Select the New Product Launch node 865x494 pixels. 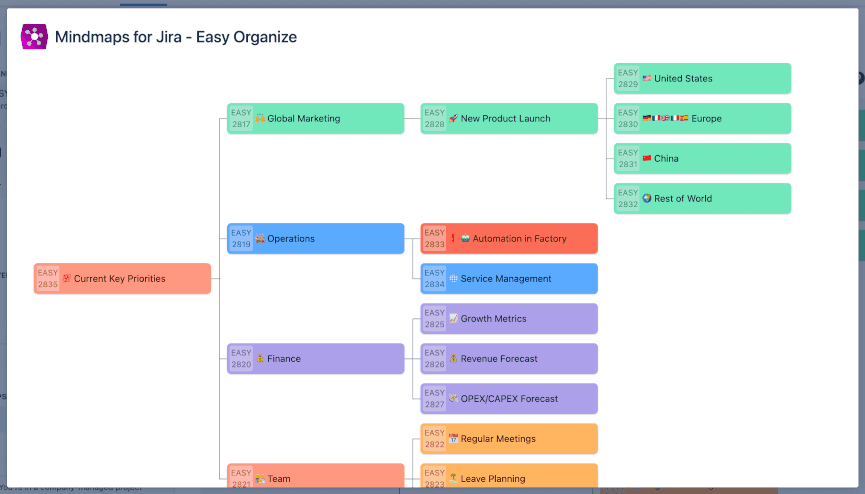(509, 119)
